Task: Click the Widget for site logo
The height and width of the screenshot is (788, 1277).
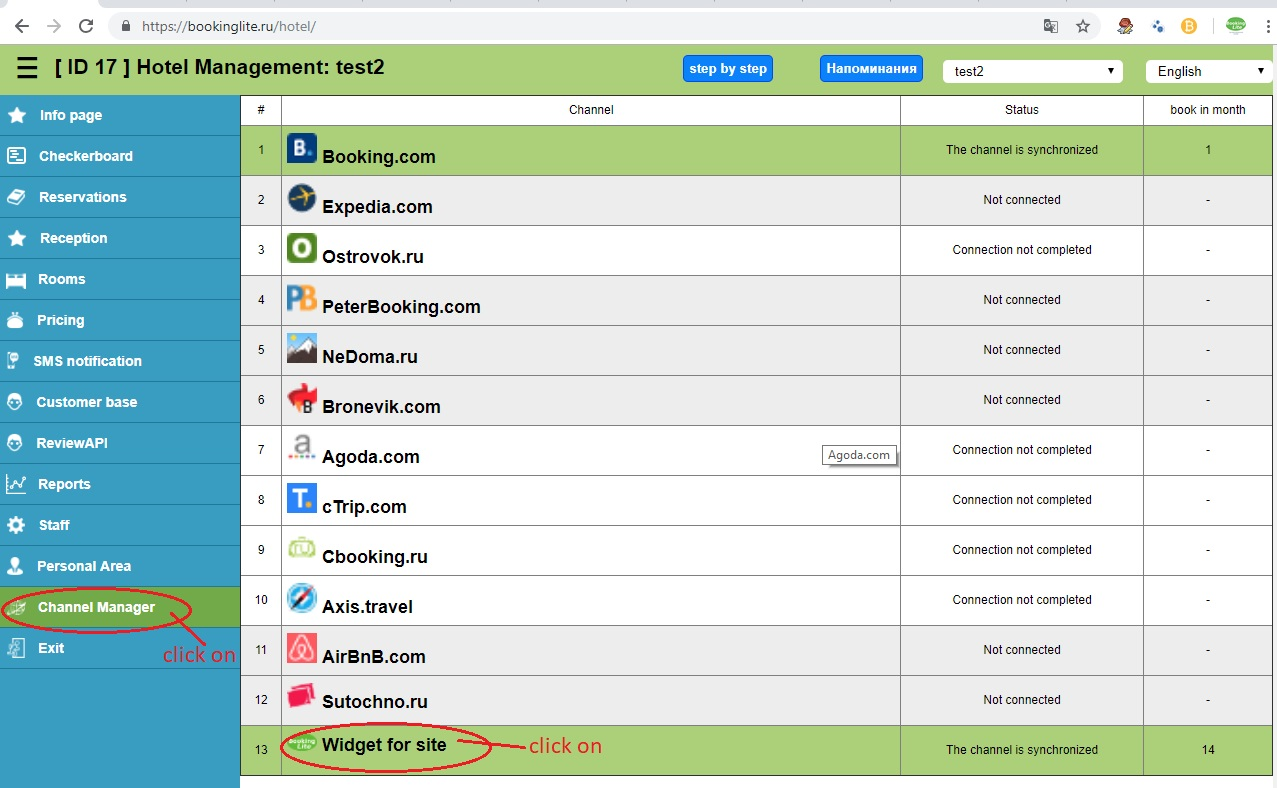Action: [302, 743]
